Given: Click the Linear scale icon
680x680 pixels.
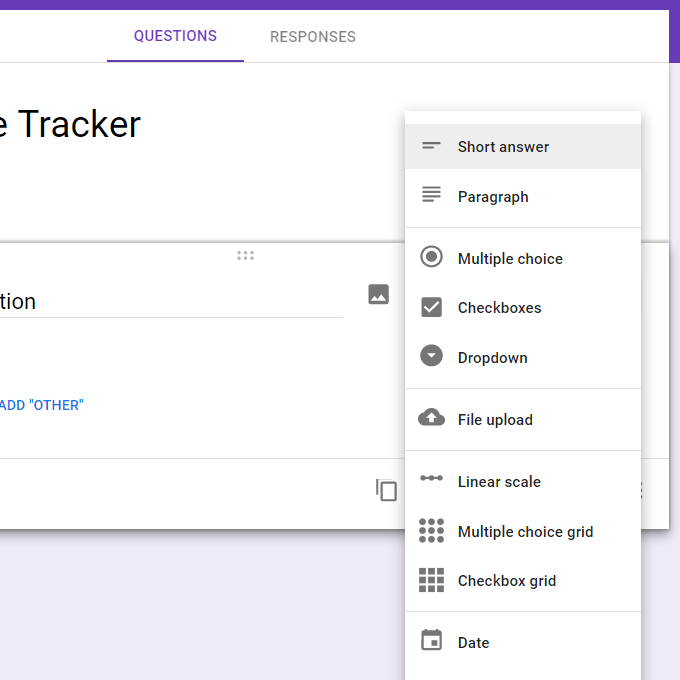Looking at the screenshot, I should (x=431, y=479).
